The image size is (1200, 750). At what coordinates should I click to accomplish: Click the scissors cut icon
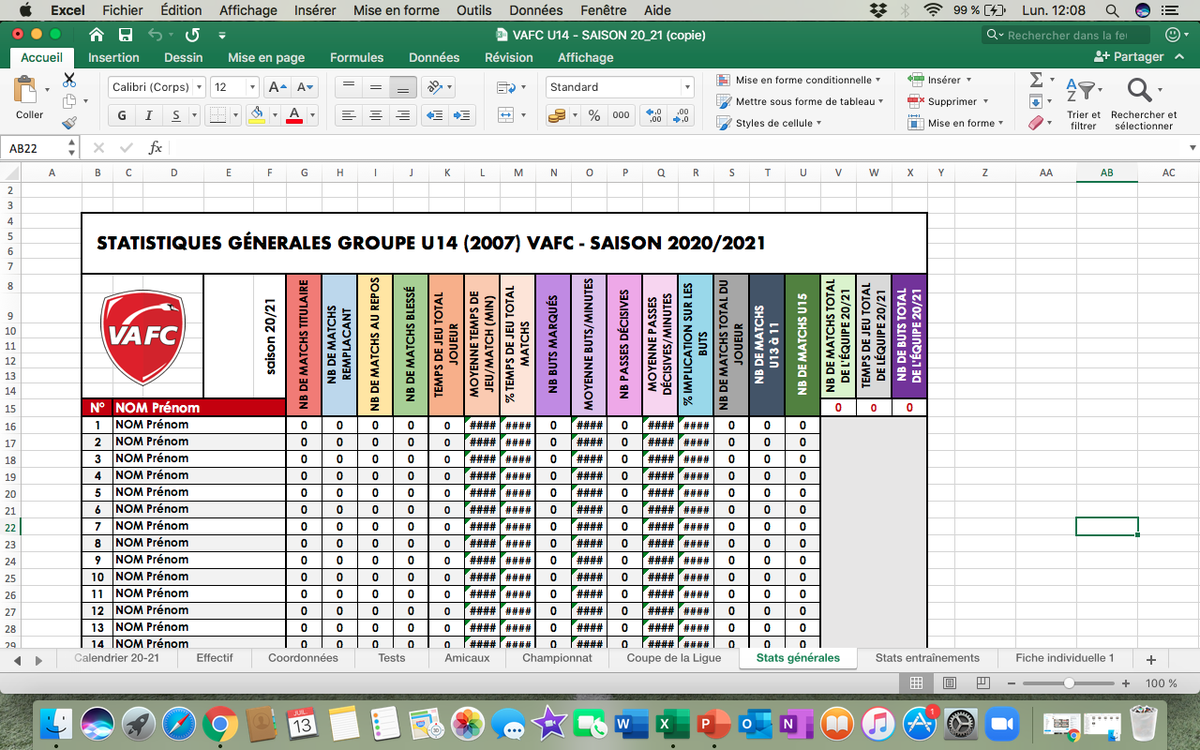(69, 80)
